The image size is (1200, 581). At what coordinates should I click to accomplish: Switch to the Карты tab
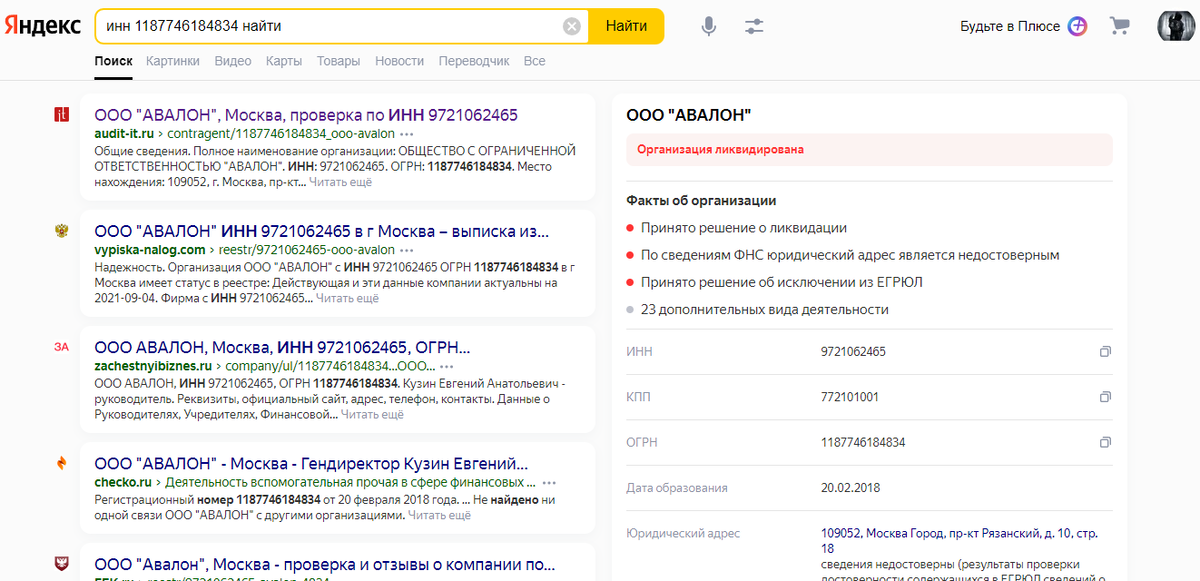click(x=284, y=61)
